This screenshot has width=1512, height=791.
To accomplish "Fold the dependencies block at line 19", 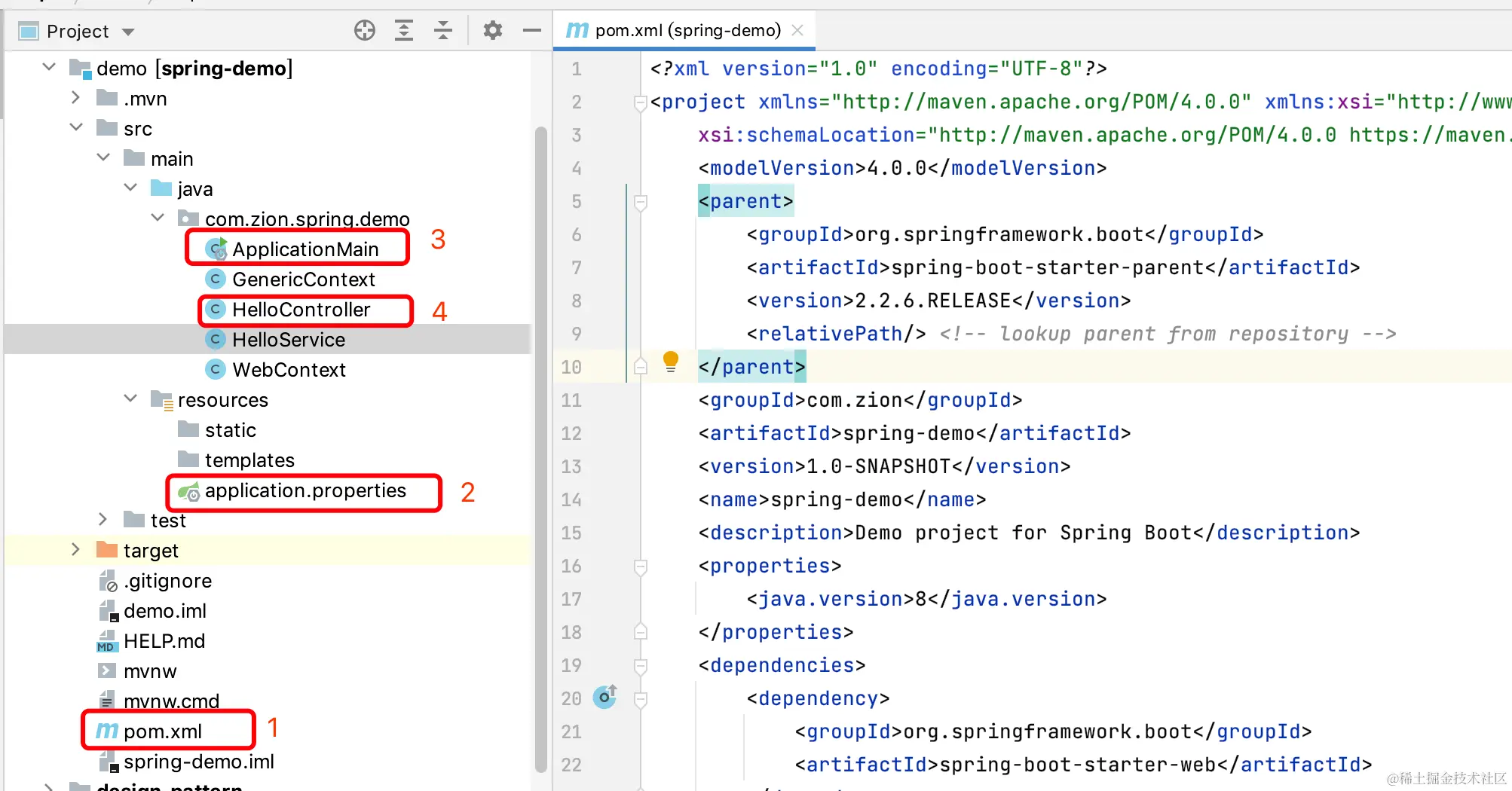I will 641,666.
